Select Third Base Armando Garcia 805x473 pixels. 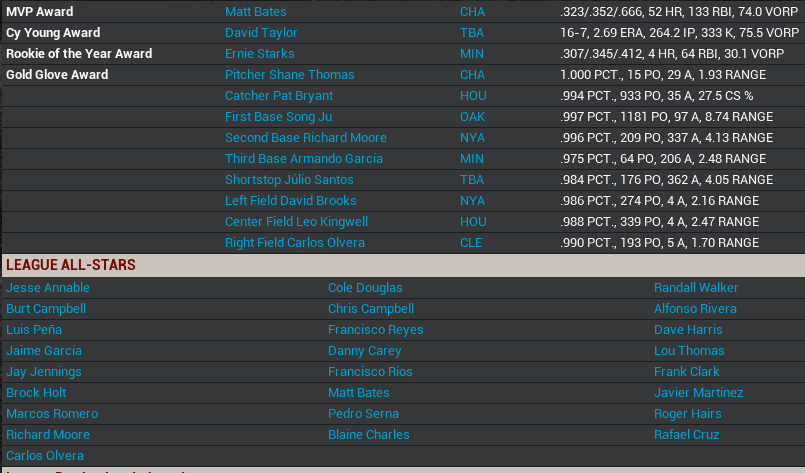(x=303, y=159)
